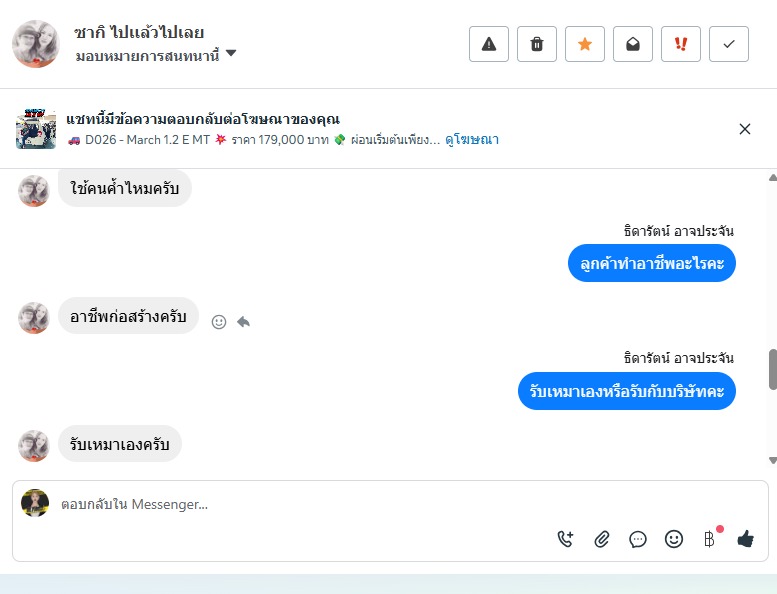Click the chat scrollbar thumb

(x=772, y=369)
